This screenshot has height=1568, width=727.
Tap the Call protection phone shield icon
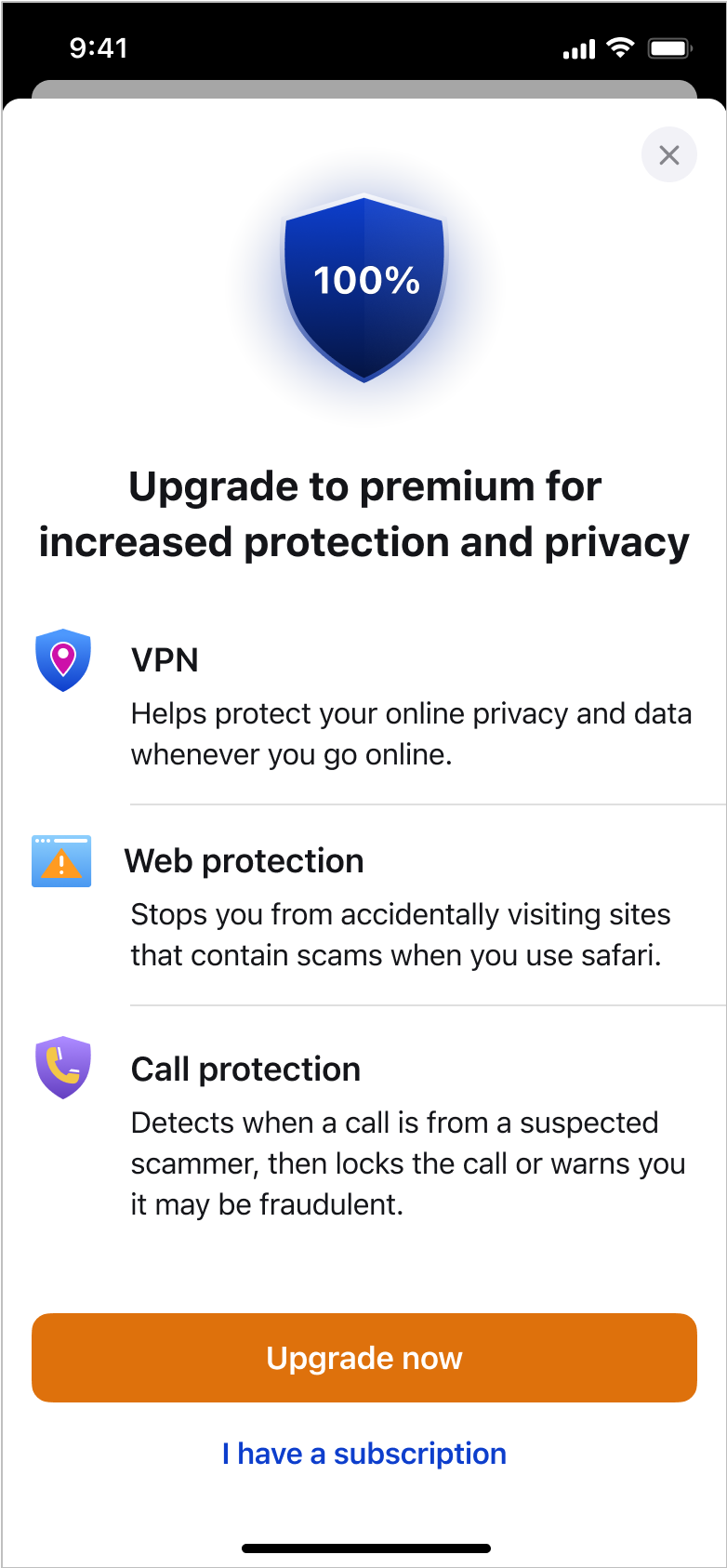62,1067
